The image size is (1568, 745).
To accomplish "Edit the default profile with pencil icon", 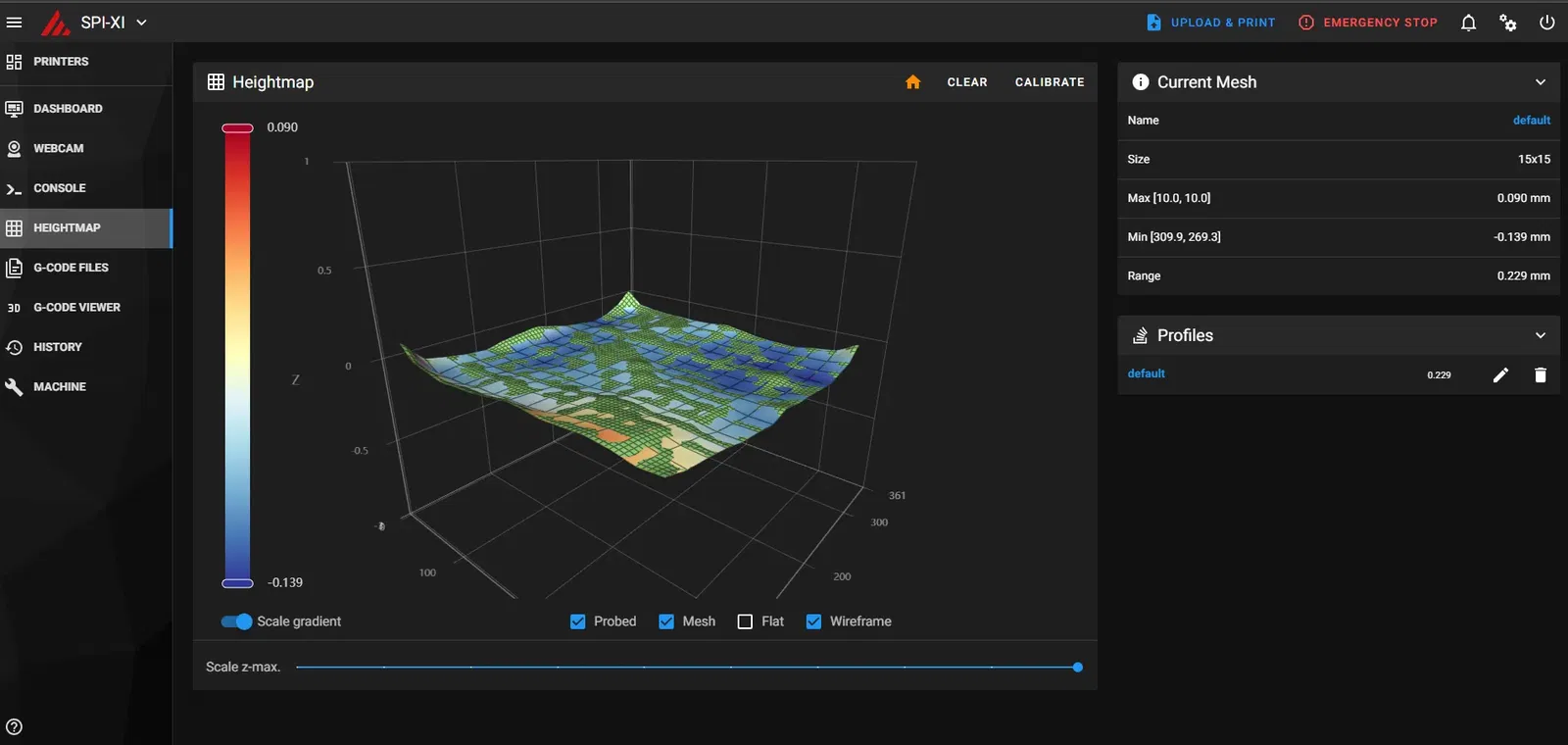I will (1500, 374).
